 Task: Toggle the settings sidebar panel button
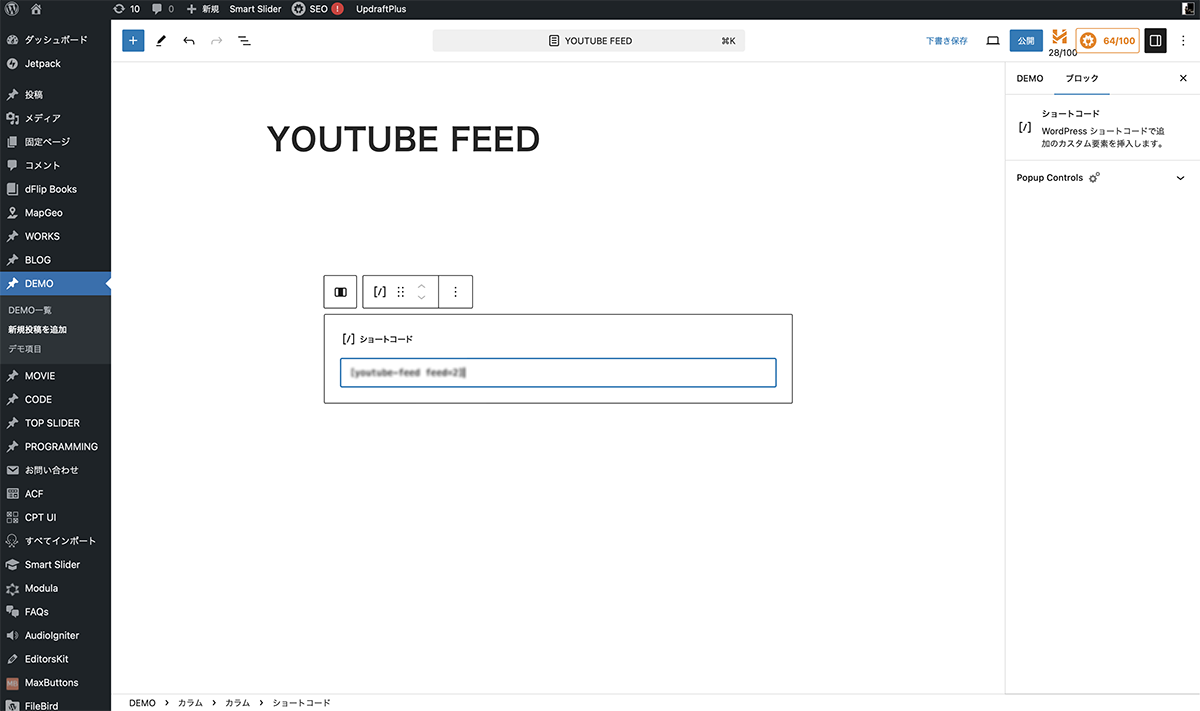tap(1155, 41)
